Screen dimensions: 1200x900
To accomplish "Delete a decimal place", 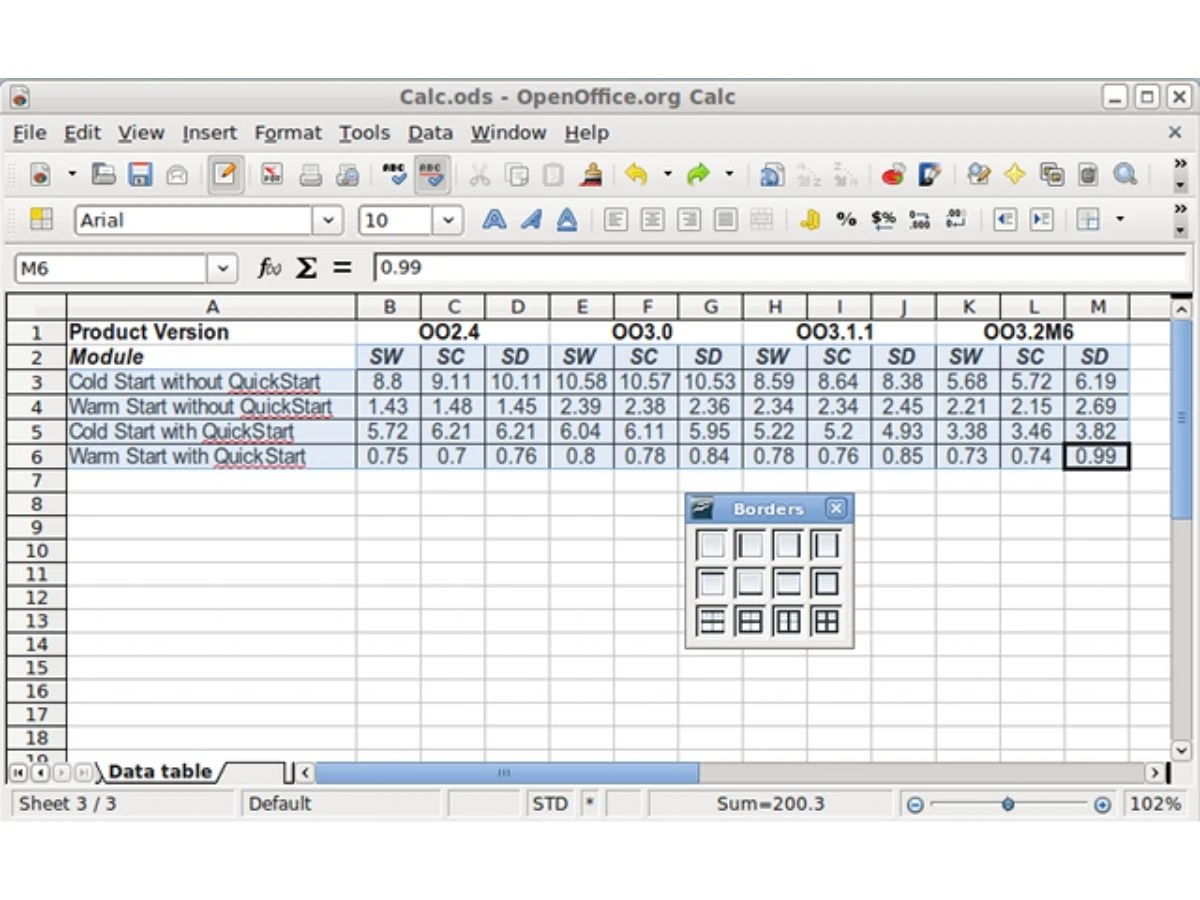I will [x=955, y=220].
